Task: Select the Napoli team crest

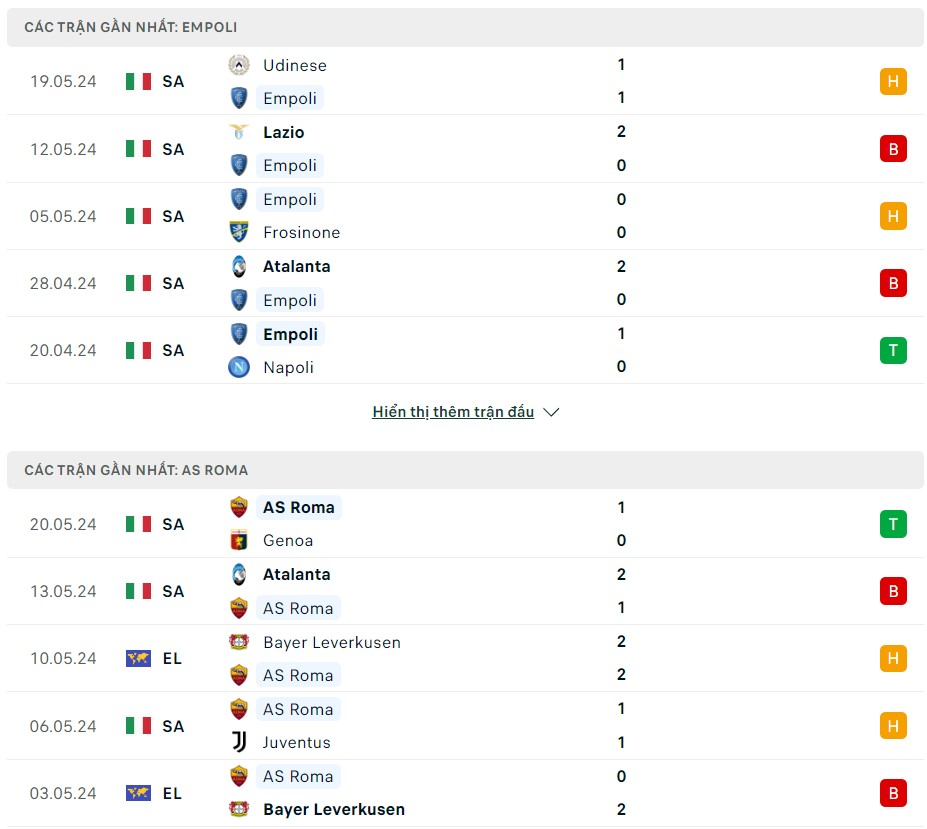Action: pos(239,367)
